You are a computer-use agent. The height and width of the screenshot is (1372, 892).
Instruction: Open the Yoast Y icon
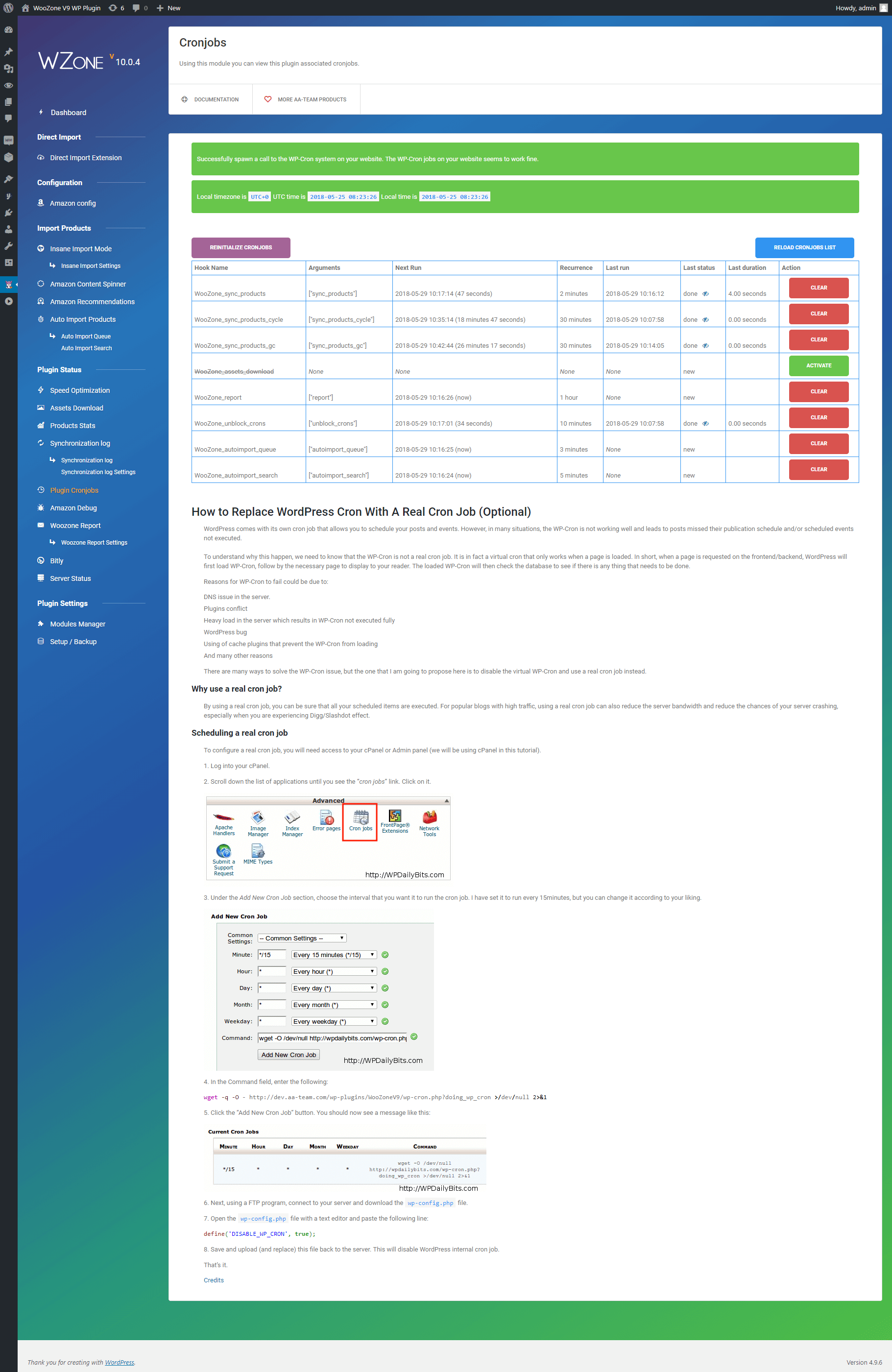click(9, 196)
